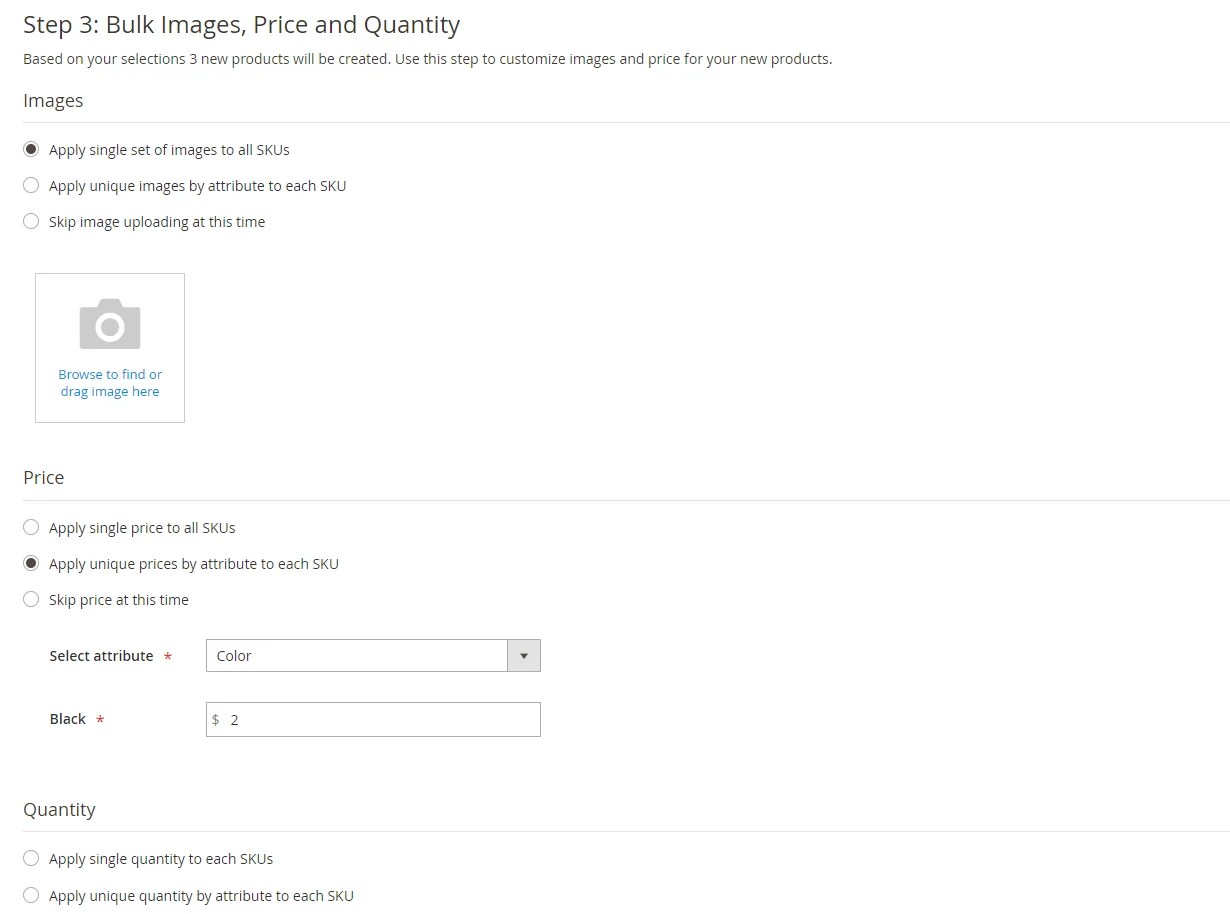Enable 'Apply single price to all SKUs'
The width and height of the screenshot is (1230, 914).
click(31, 527)
